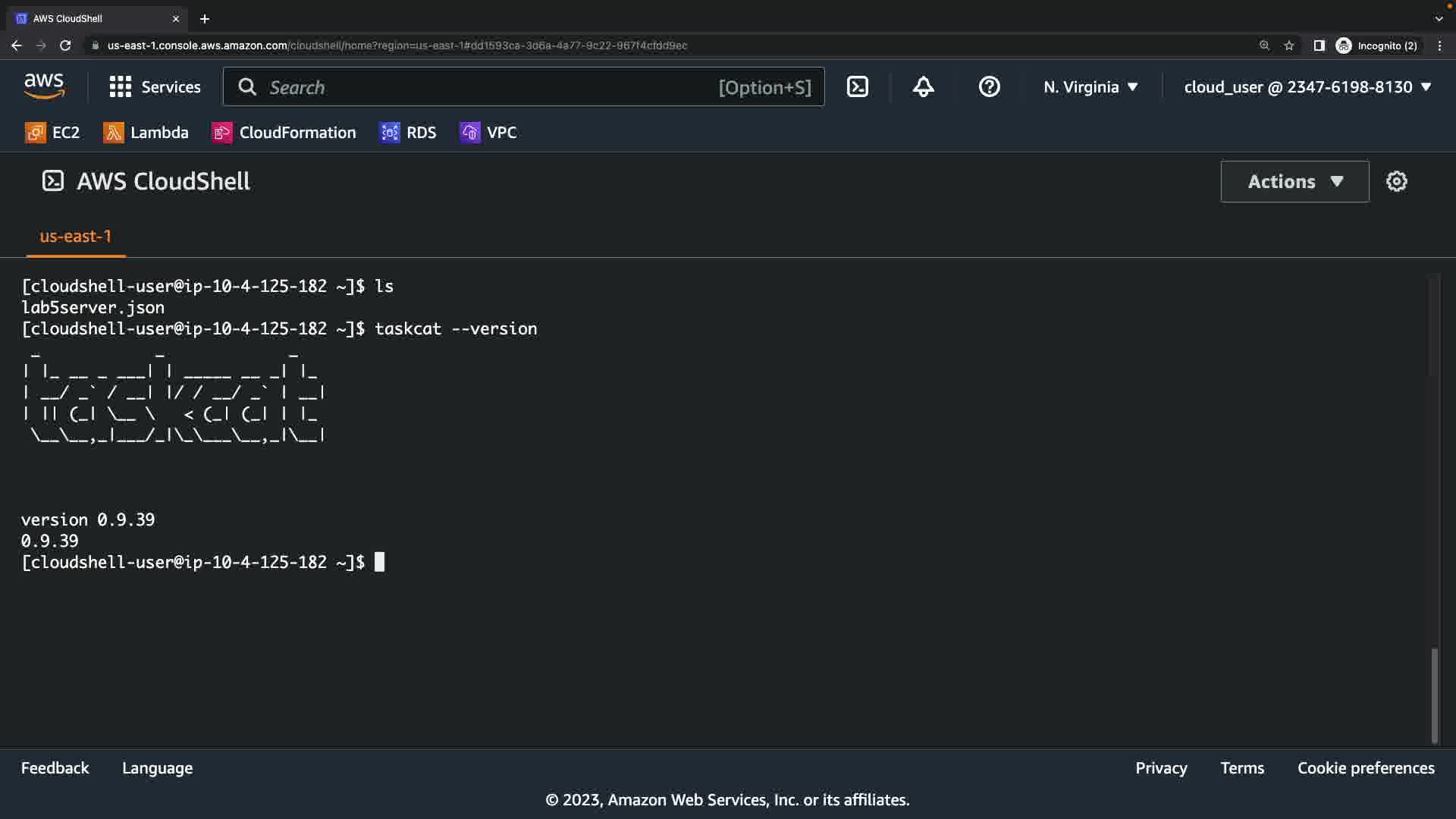Open the VPC favorite shortcut
The width and height of the screenshot is (1456, 819).
click(488, 133)
